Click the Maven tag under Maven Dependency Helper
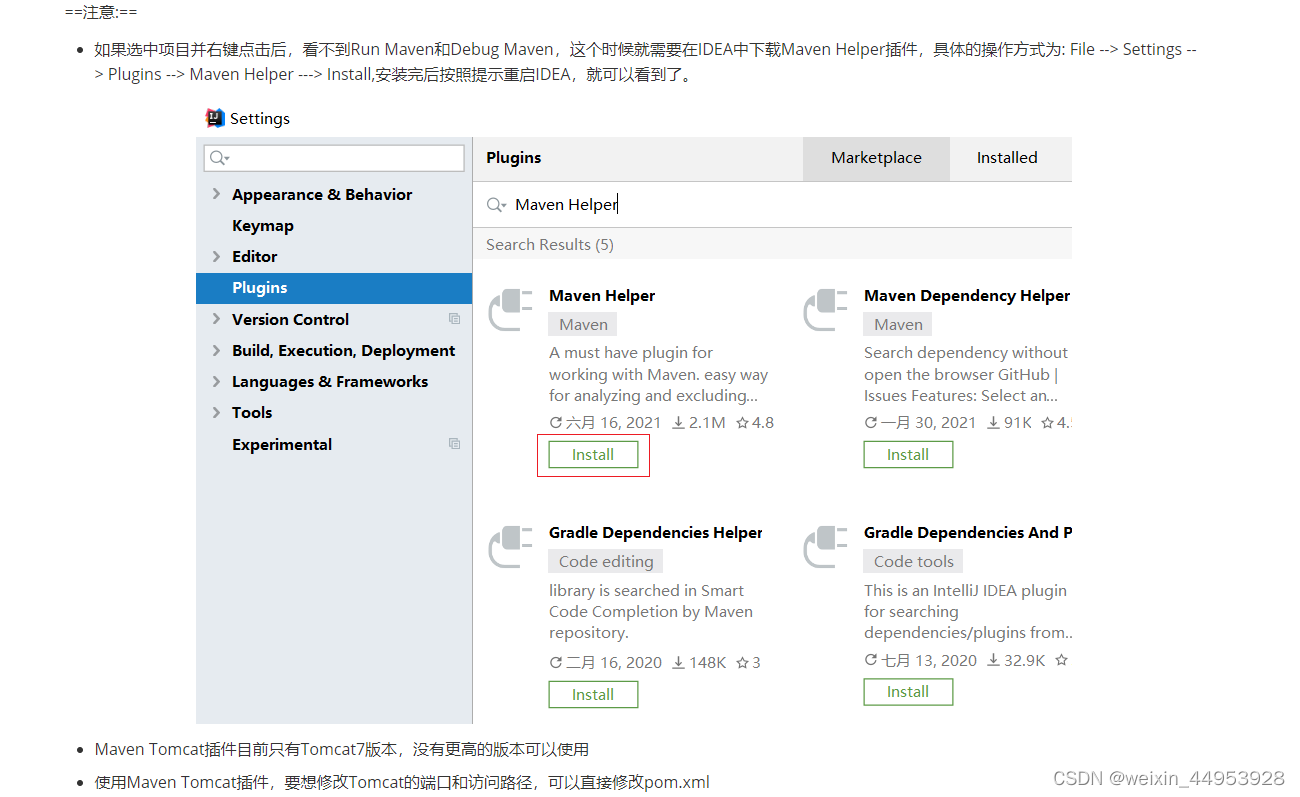The image size is (1300, 797). point(898,325)
